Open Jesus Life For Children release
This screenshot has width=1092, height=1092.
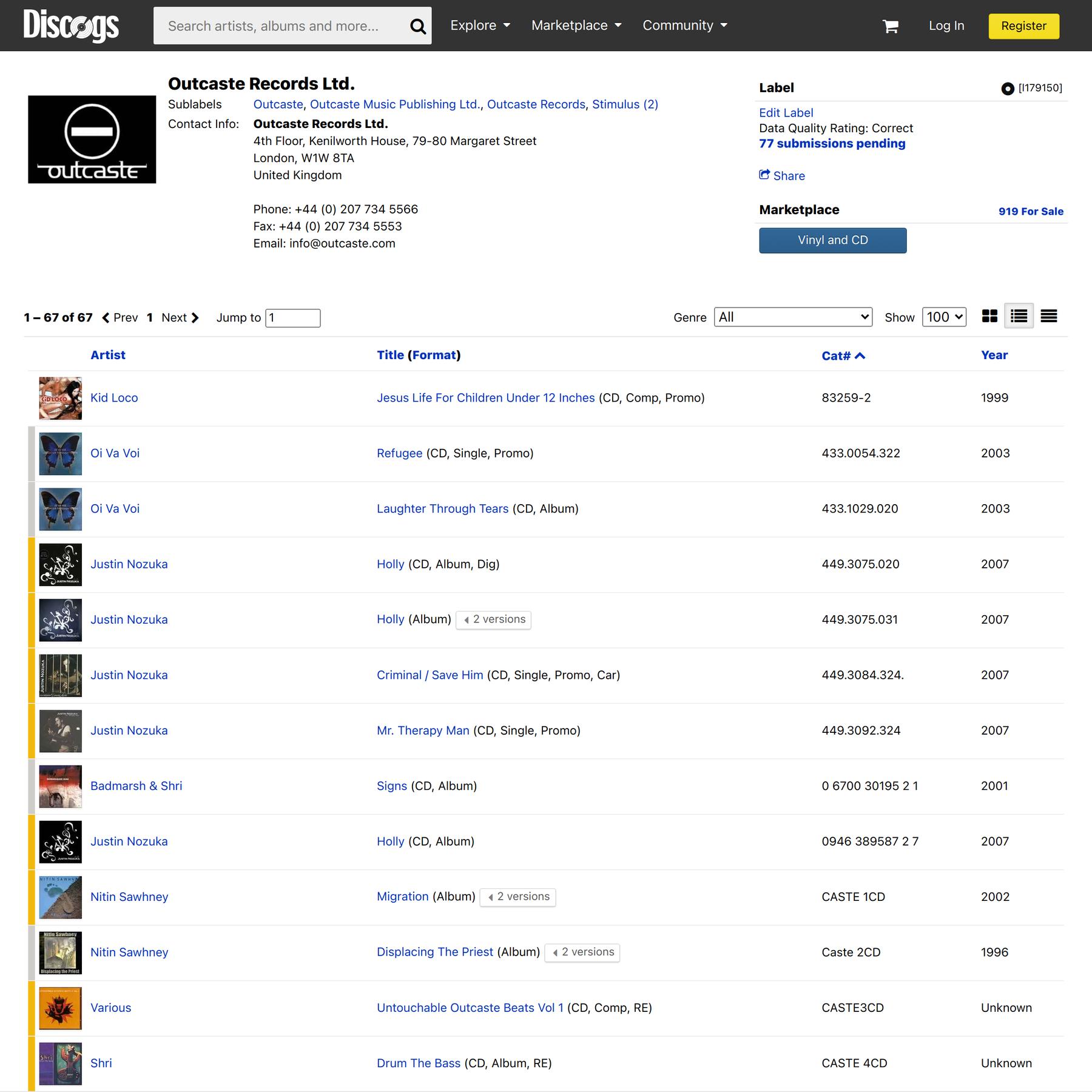(x=485, y=398)
